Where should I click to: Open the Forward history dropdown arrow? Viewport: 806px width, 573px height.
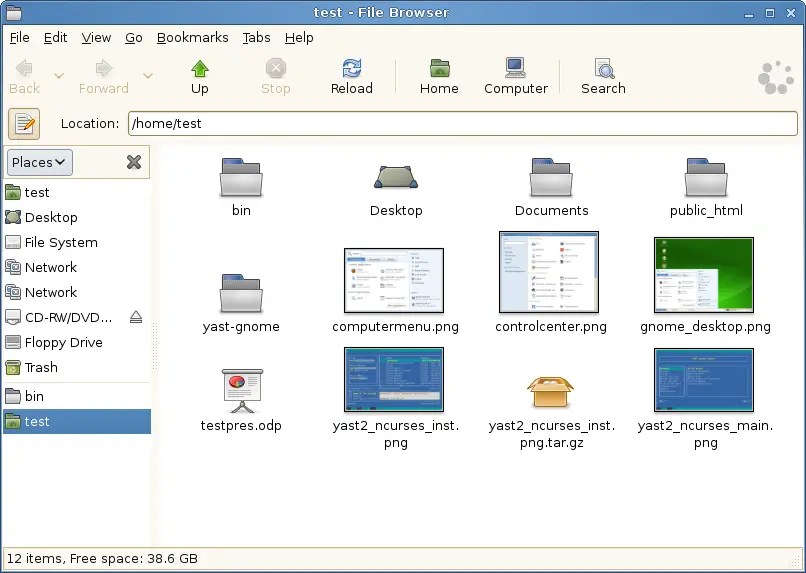(x=148, y=76)
